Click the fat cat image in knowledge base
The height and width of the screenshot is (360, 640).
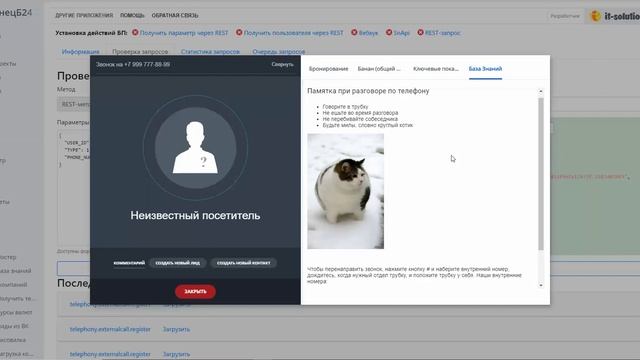345,191
